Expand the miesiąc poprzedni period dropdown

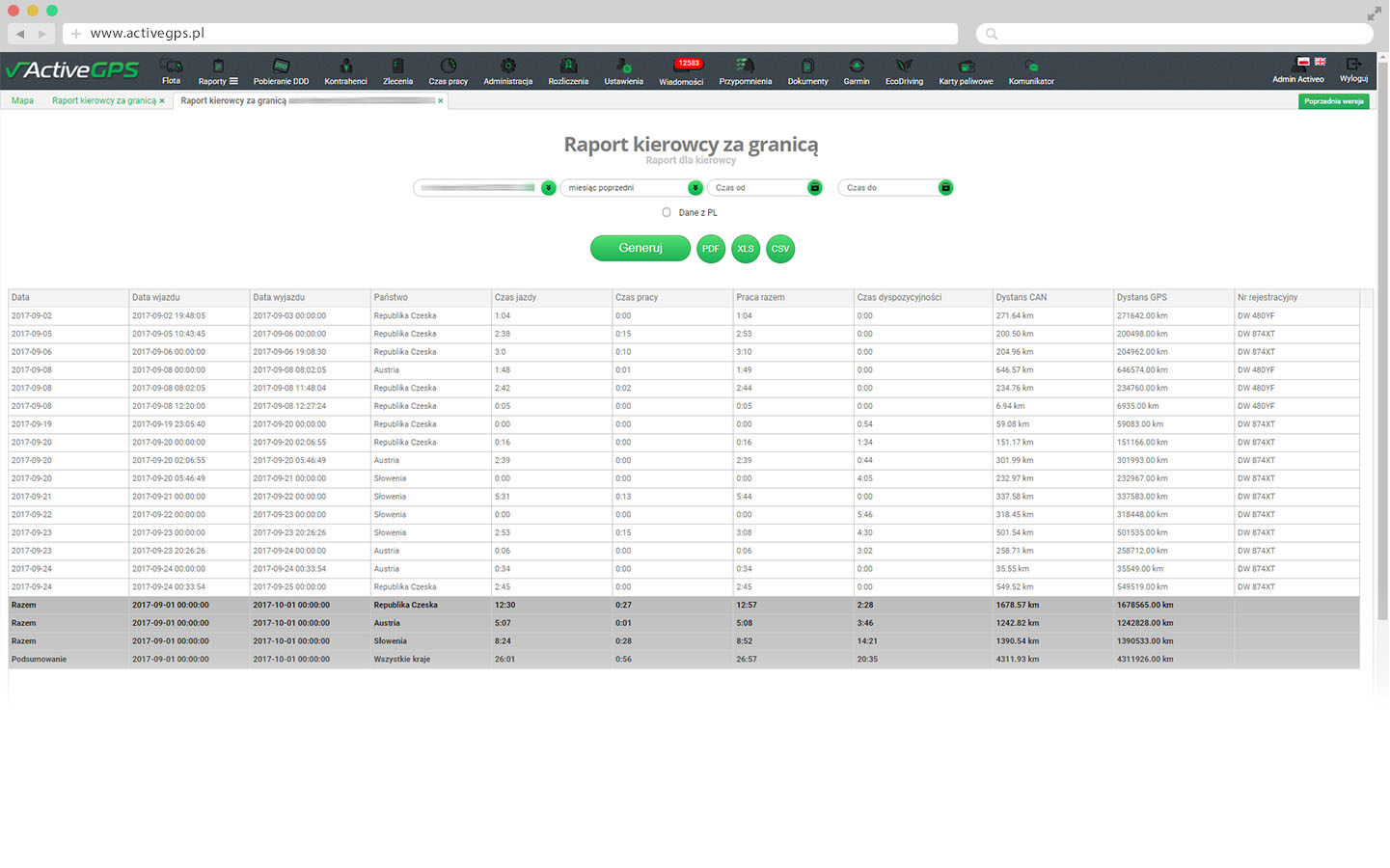coord(695,188)
